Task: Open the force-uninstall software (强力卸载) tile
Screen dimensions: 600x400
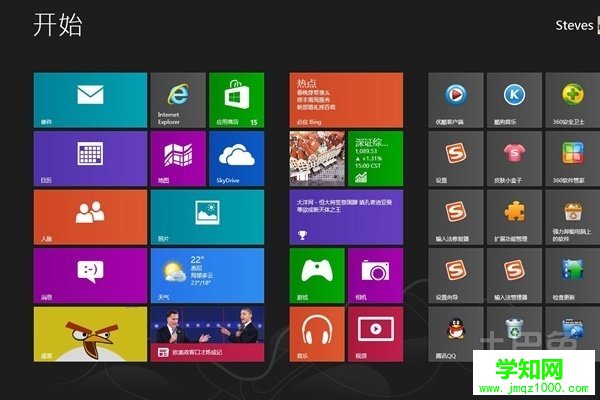Action: 573,217
